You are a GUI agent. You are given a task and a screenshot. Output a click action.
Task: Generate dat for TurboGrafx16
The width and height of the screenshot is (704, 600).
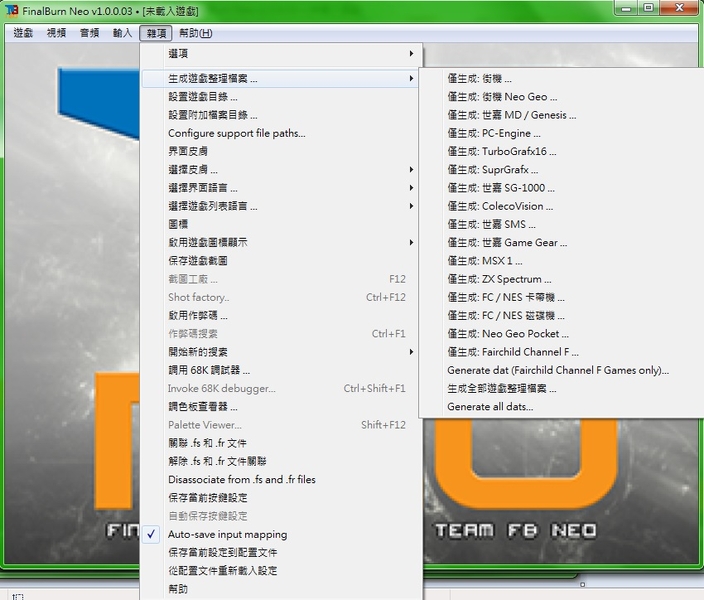[x=562, y=151]
